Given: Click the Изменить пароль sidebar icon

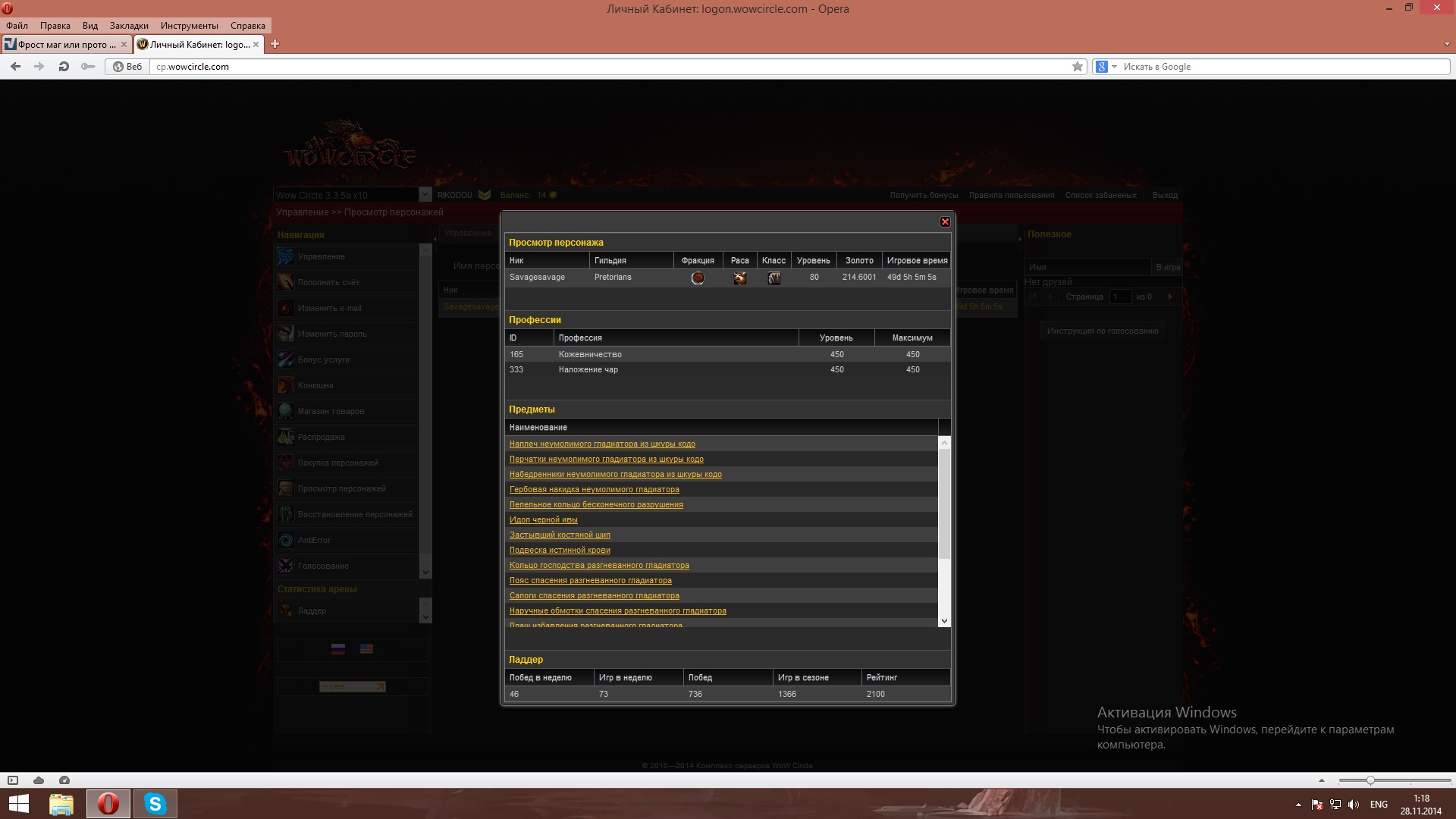Looking at the screenshot, I should (x=286, y=334).
